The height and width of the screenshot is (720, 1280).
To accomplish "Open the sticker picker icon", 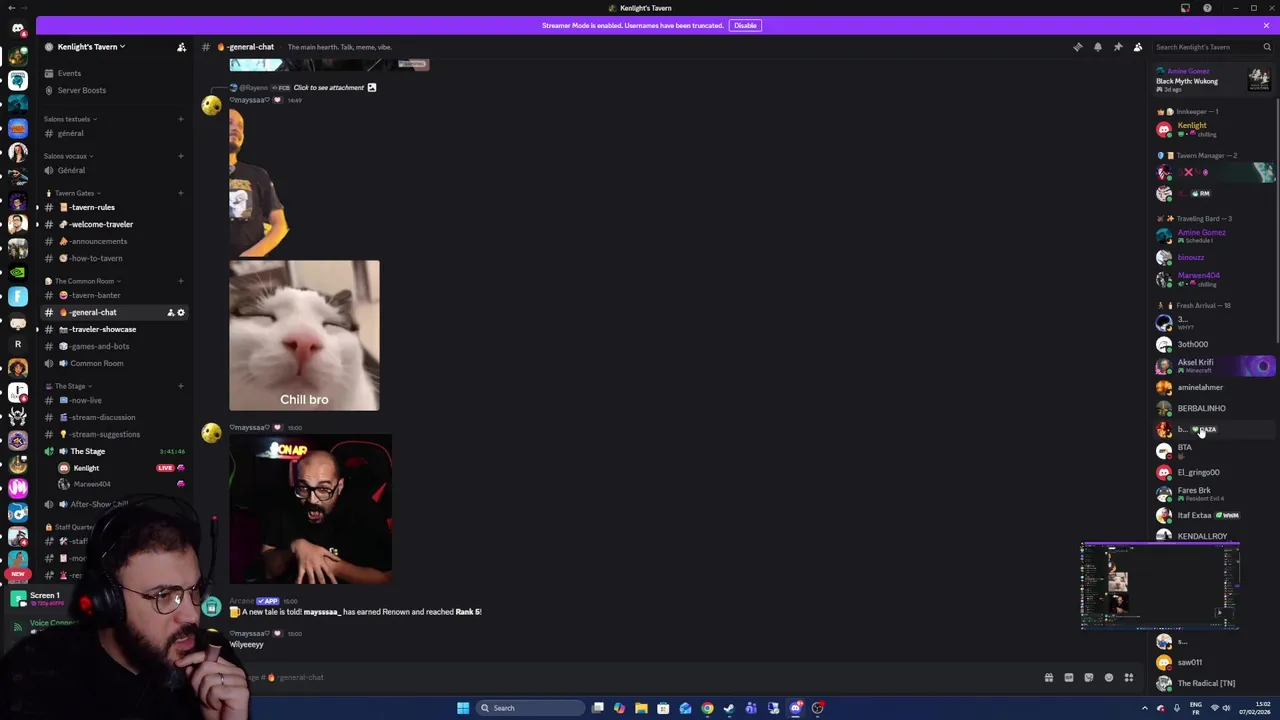I will coord(1089,678).
